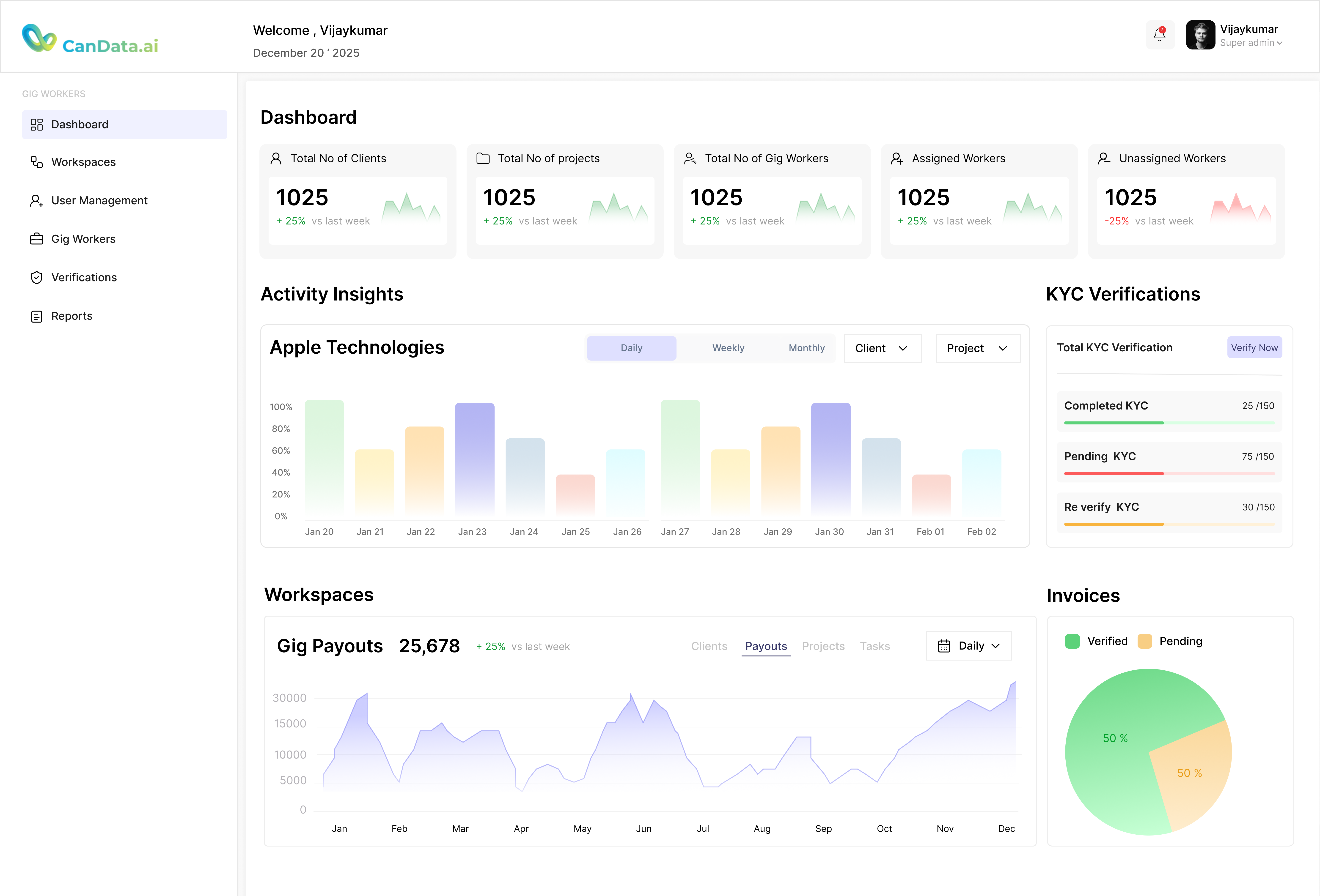Viewport: 1320px width, 896px height.
Task: Click the Gig Workers briefcase icon
Action: (36, 239)
